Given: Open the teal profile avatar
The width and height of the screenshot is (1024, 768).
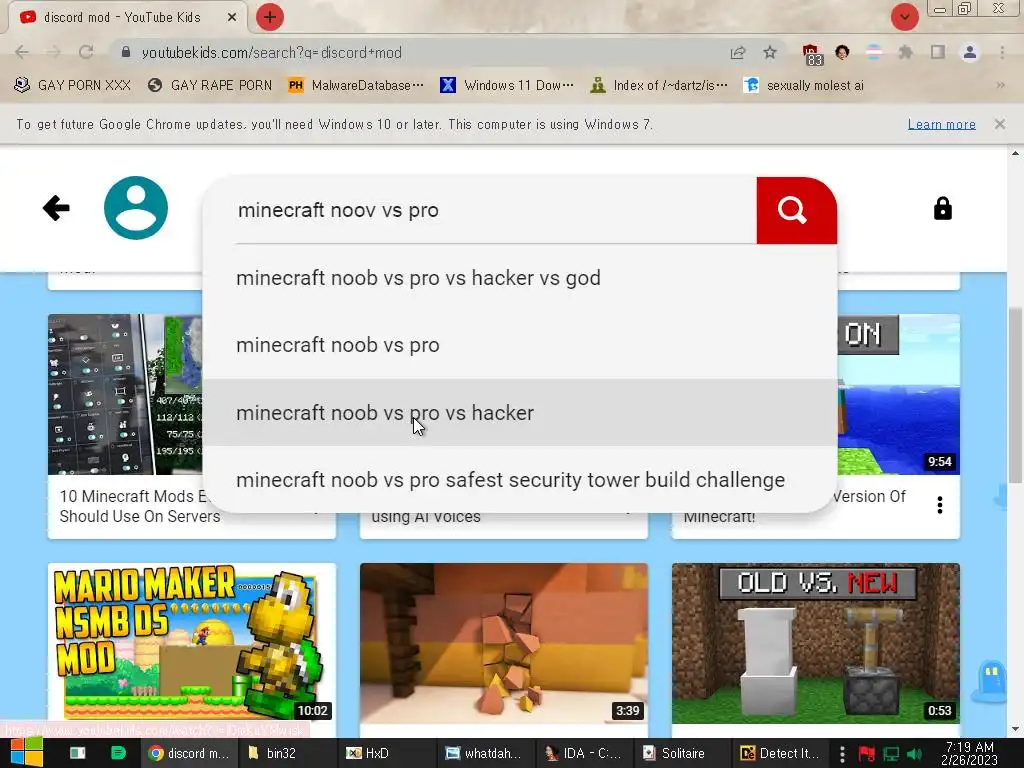Looking at the screenshot, I should tap(136, 208).
